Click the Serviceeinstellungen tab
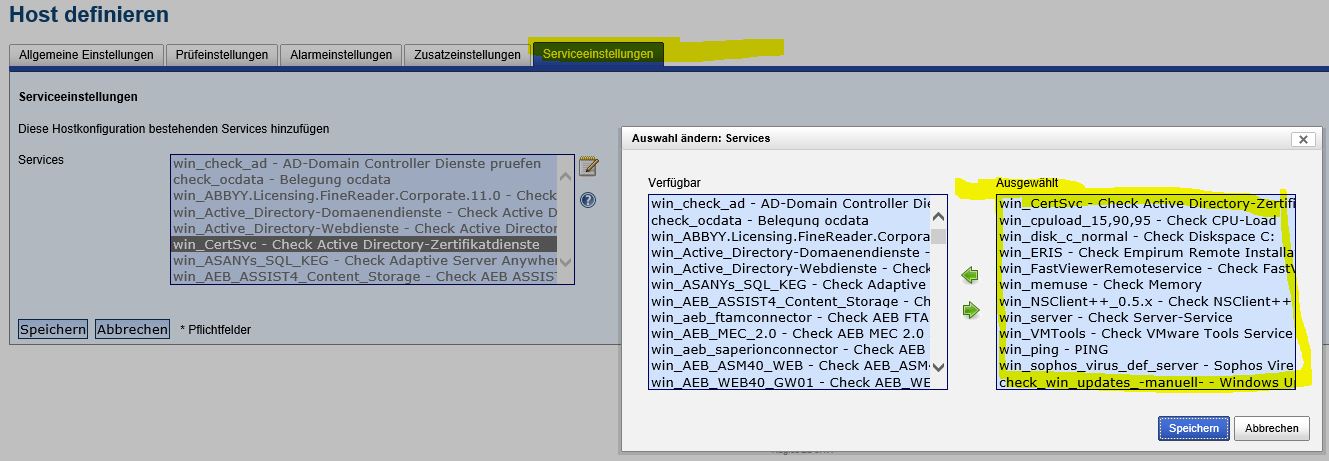 pyautogui.click(x=597, y=55)
